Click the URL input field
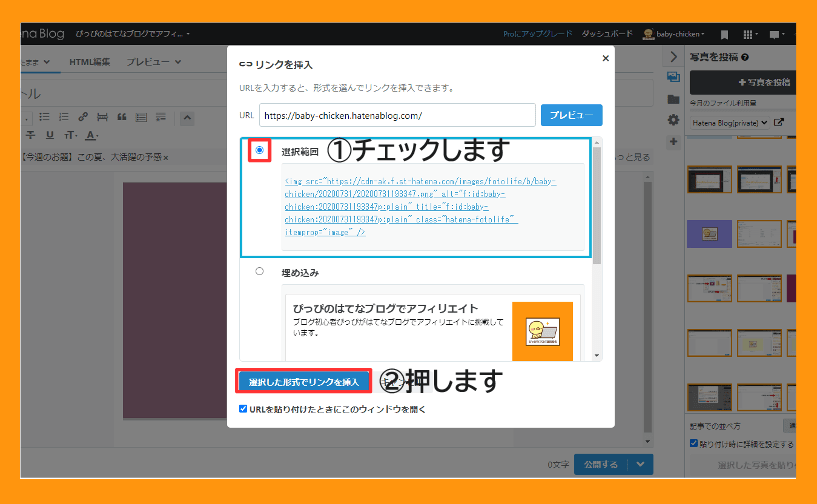817x504 pixels. pos(397,115)
